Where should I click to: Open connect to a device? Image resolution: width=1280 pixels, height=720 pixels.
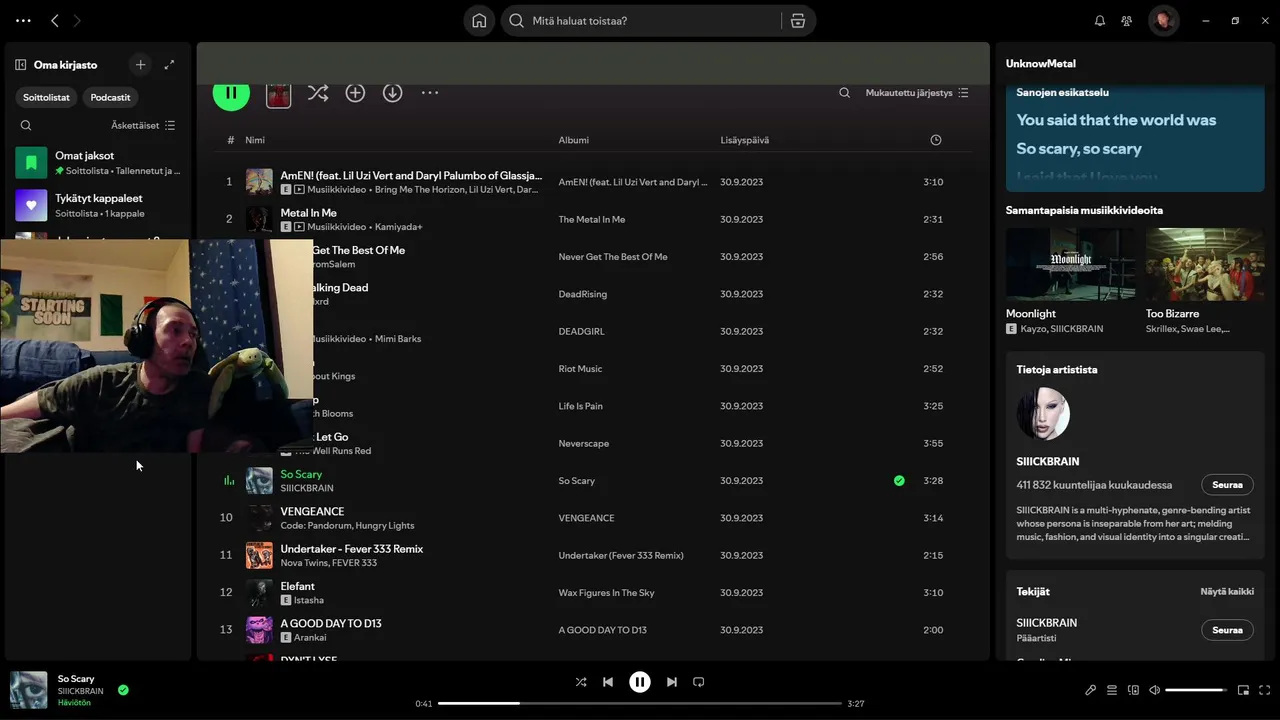pyautogui.click(x=1133, y=690)
